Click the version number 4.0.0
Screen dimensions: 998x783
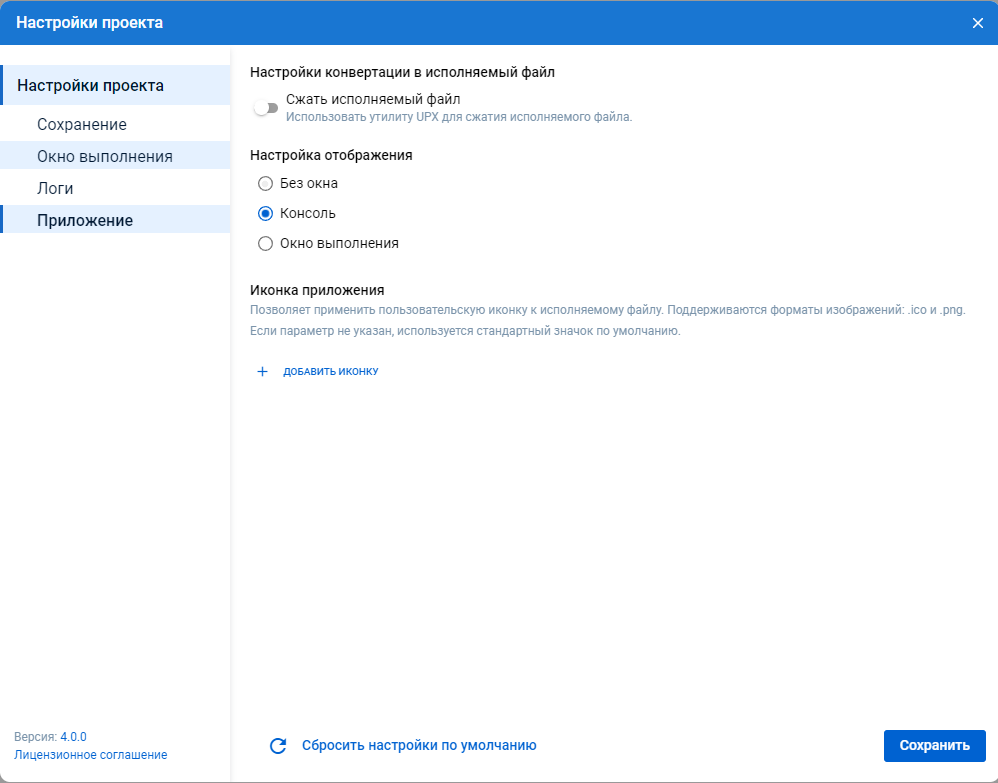point(73,737)
